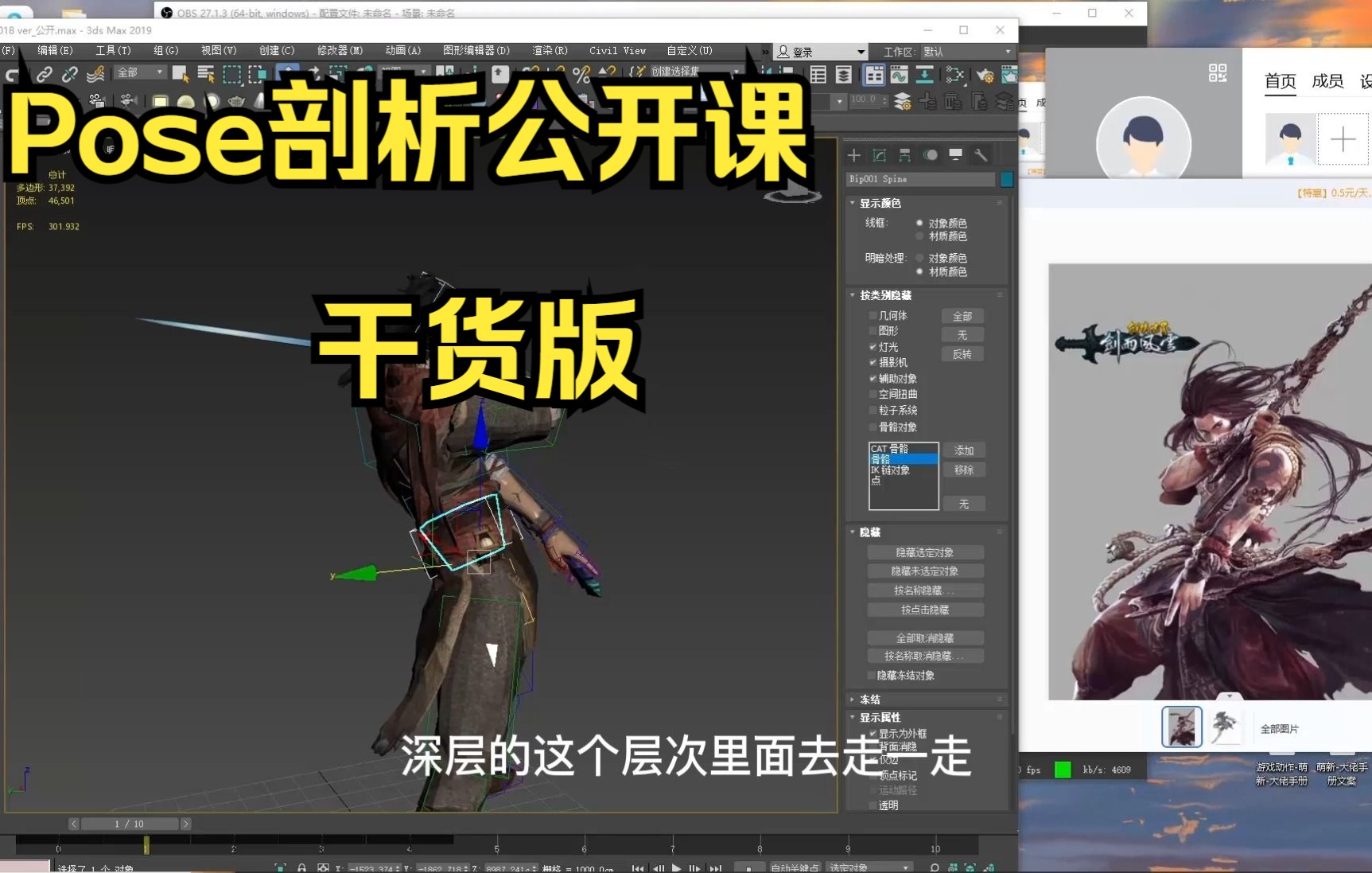Select wireframe object color radio
This screenshot has width=1372, height=873.
(x=919, y=224)
